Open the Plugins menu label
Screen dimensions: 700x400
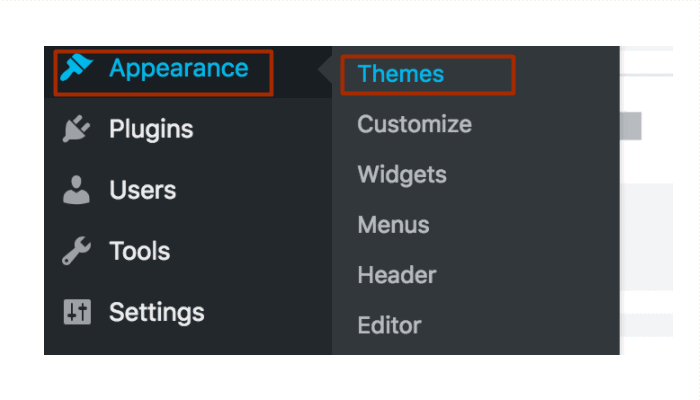151,129
